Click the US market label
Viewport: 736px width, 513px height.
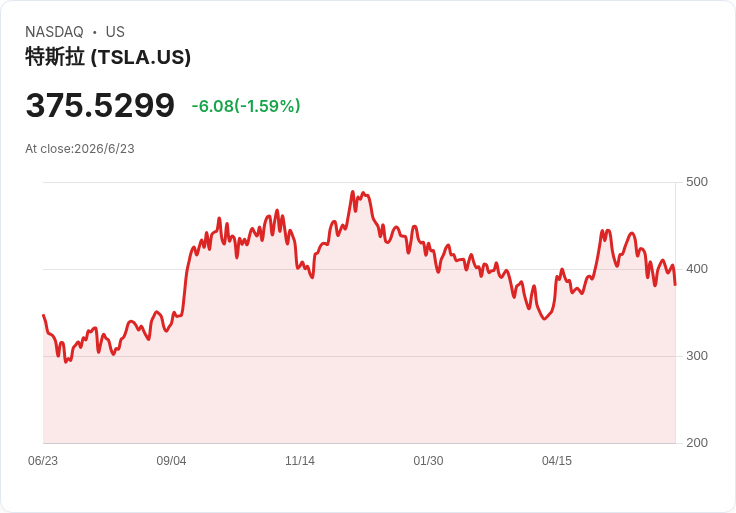coord(115,32)
